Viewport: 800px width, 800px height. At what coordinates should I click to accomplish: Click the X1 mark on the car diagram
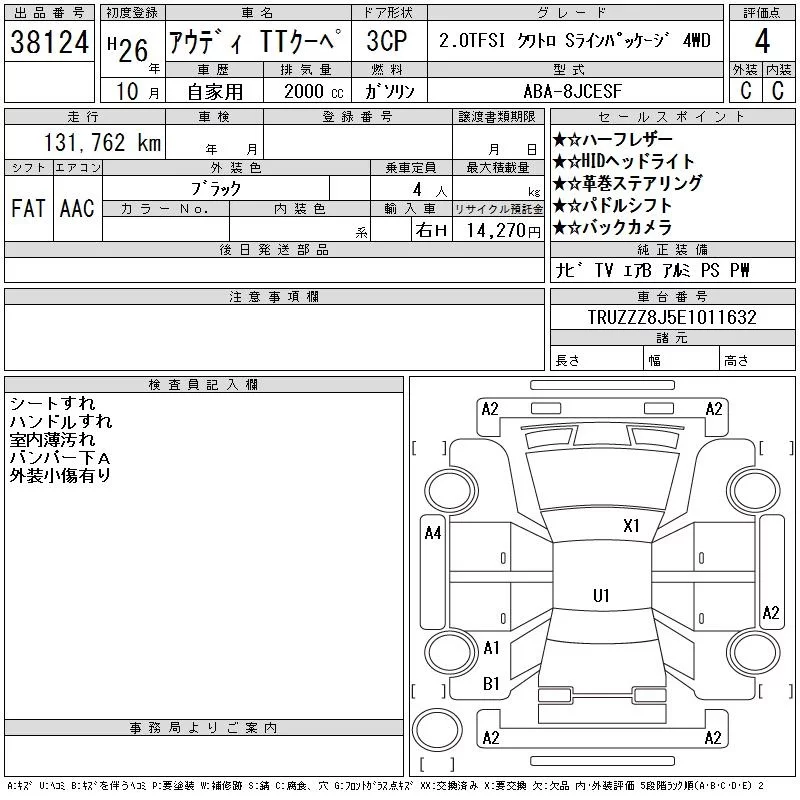[631, 525]
